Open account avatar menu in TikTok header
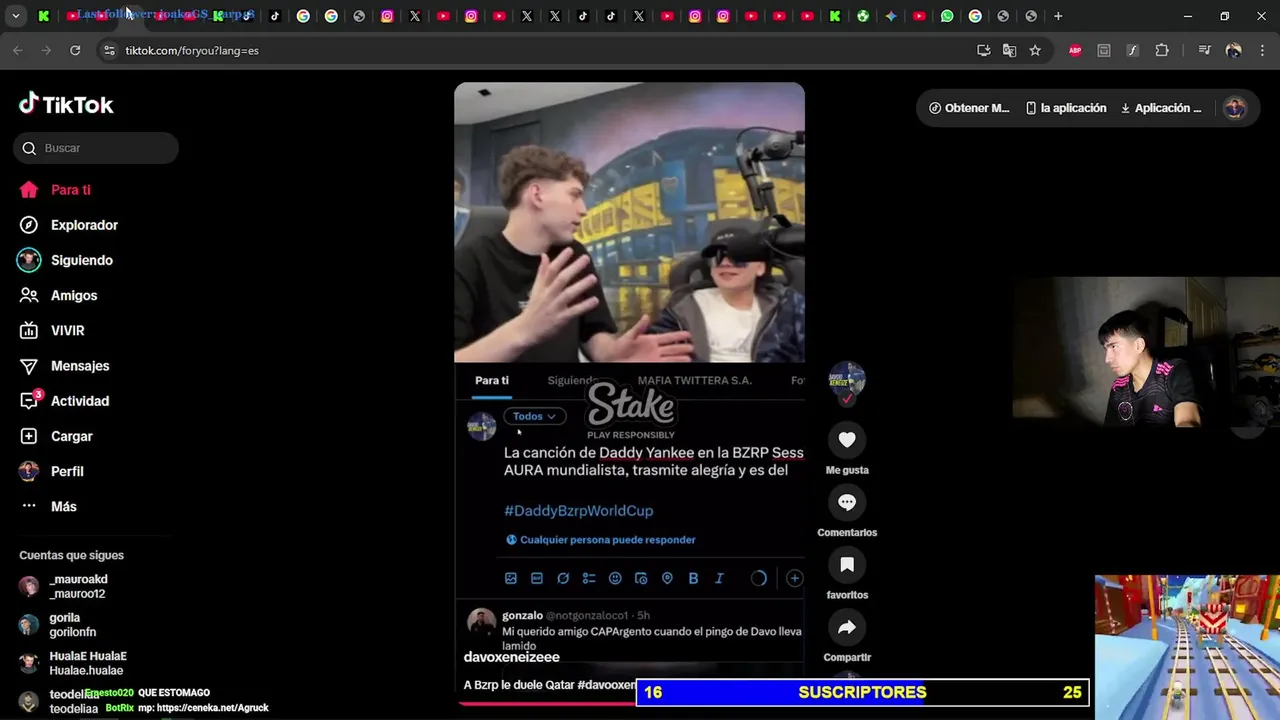Image resolution: width=1280 pixels, height=720 pixels. pos(1235,108)
